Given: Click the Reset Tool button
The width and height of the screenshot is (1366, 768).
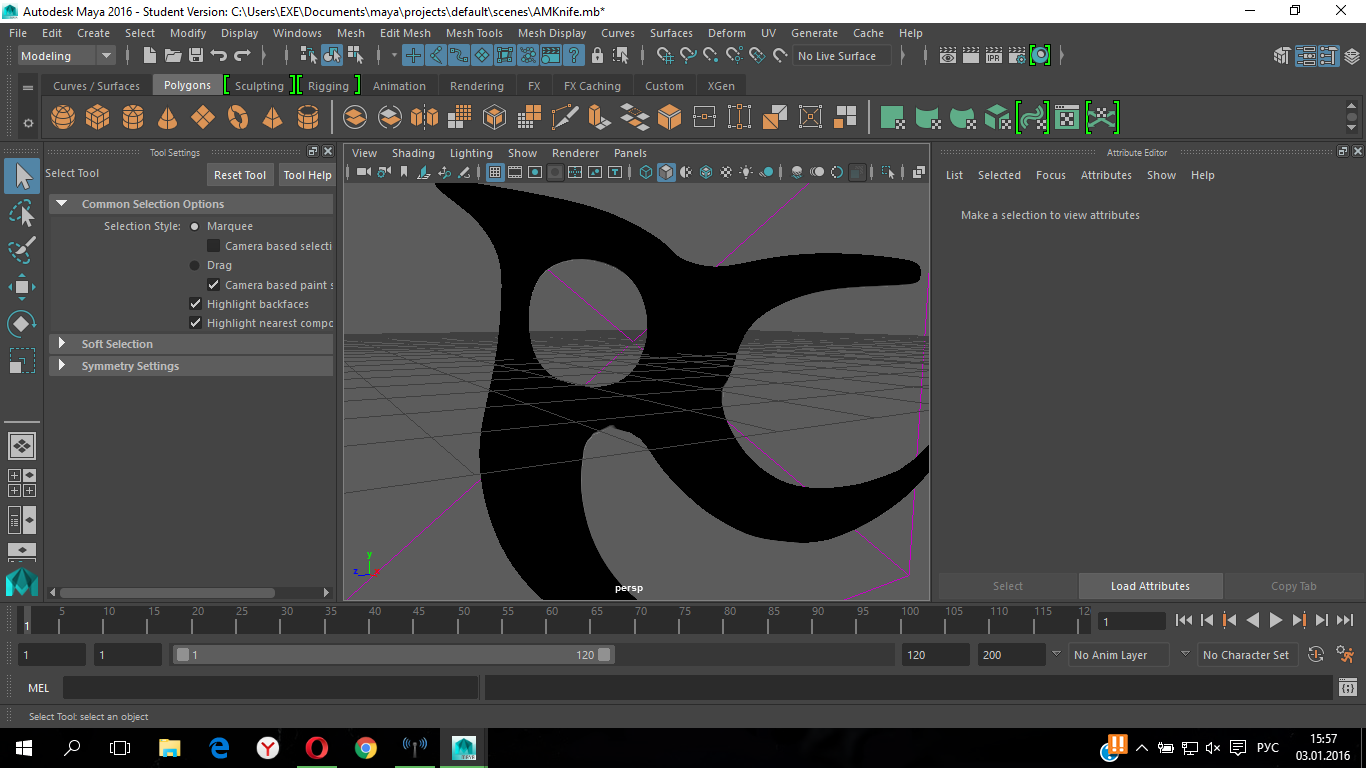Looking at the screenshot, I should (240, 175).
